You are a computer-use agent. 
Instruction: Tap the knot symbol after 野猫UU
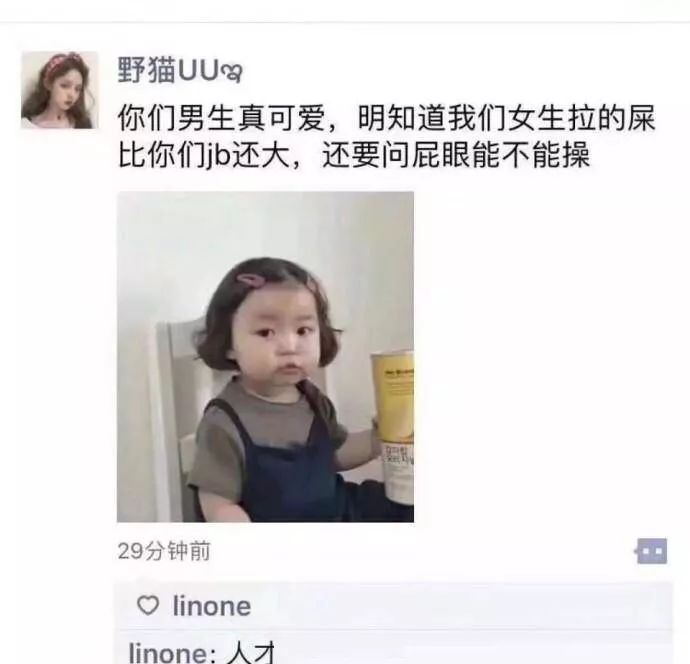[x=231, y=73]
